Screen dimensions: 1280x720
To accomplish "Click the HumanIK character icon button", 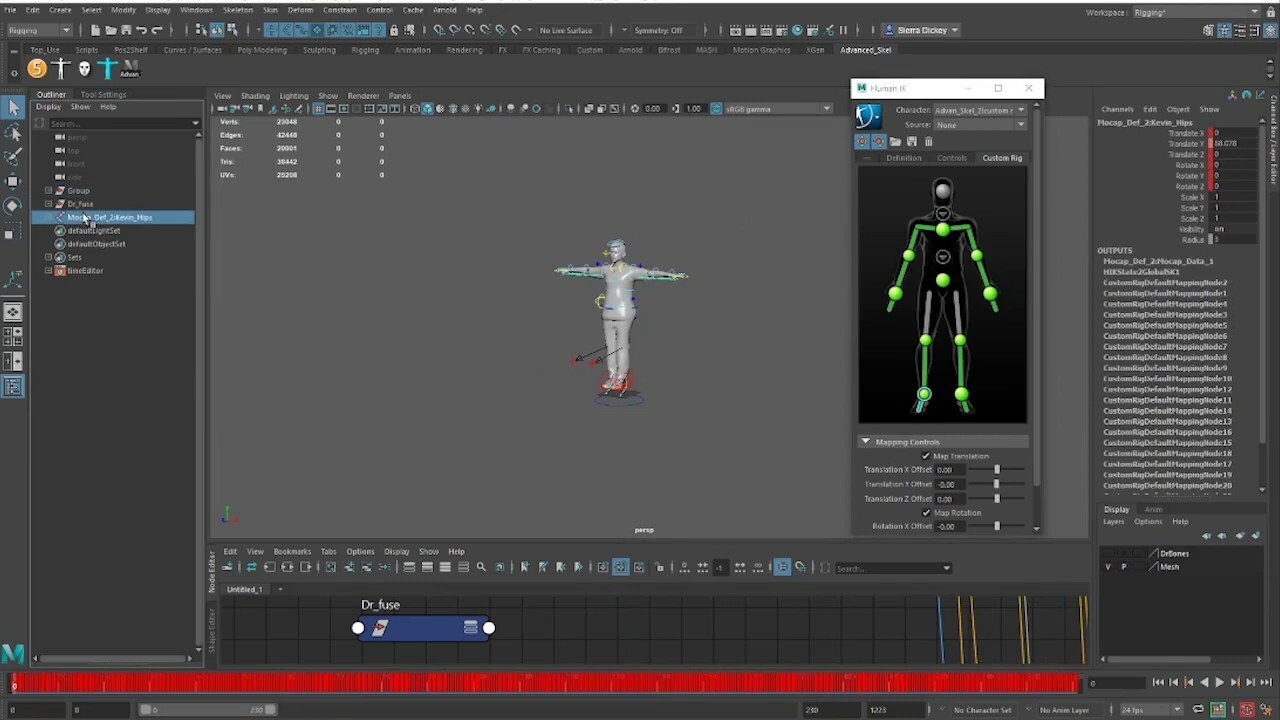I will click(x=868, y=117).
